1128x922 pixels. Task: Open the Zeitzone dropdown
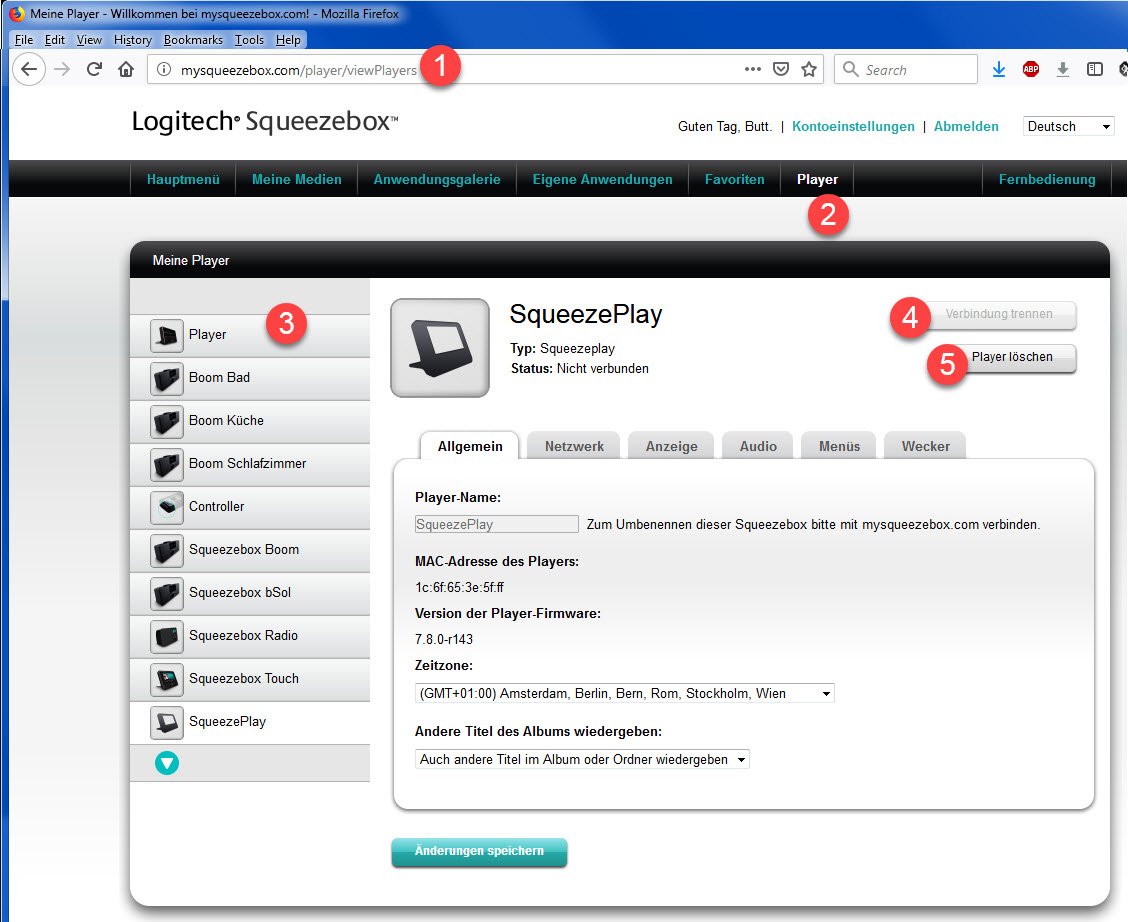tap(624, 693)
